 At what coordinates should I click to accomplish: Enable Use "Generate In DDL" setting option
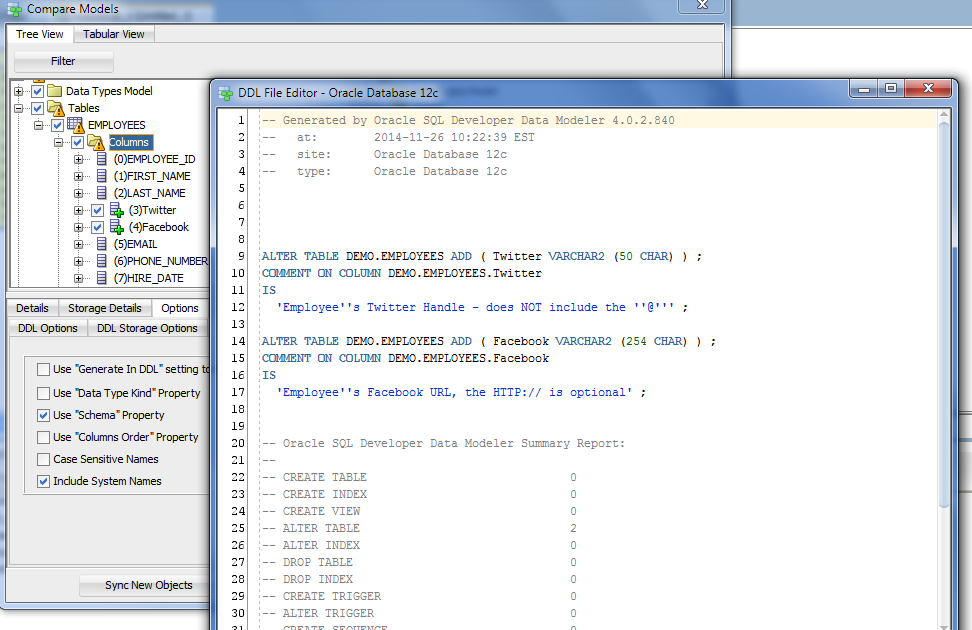click(x=43, y=370)
